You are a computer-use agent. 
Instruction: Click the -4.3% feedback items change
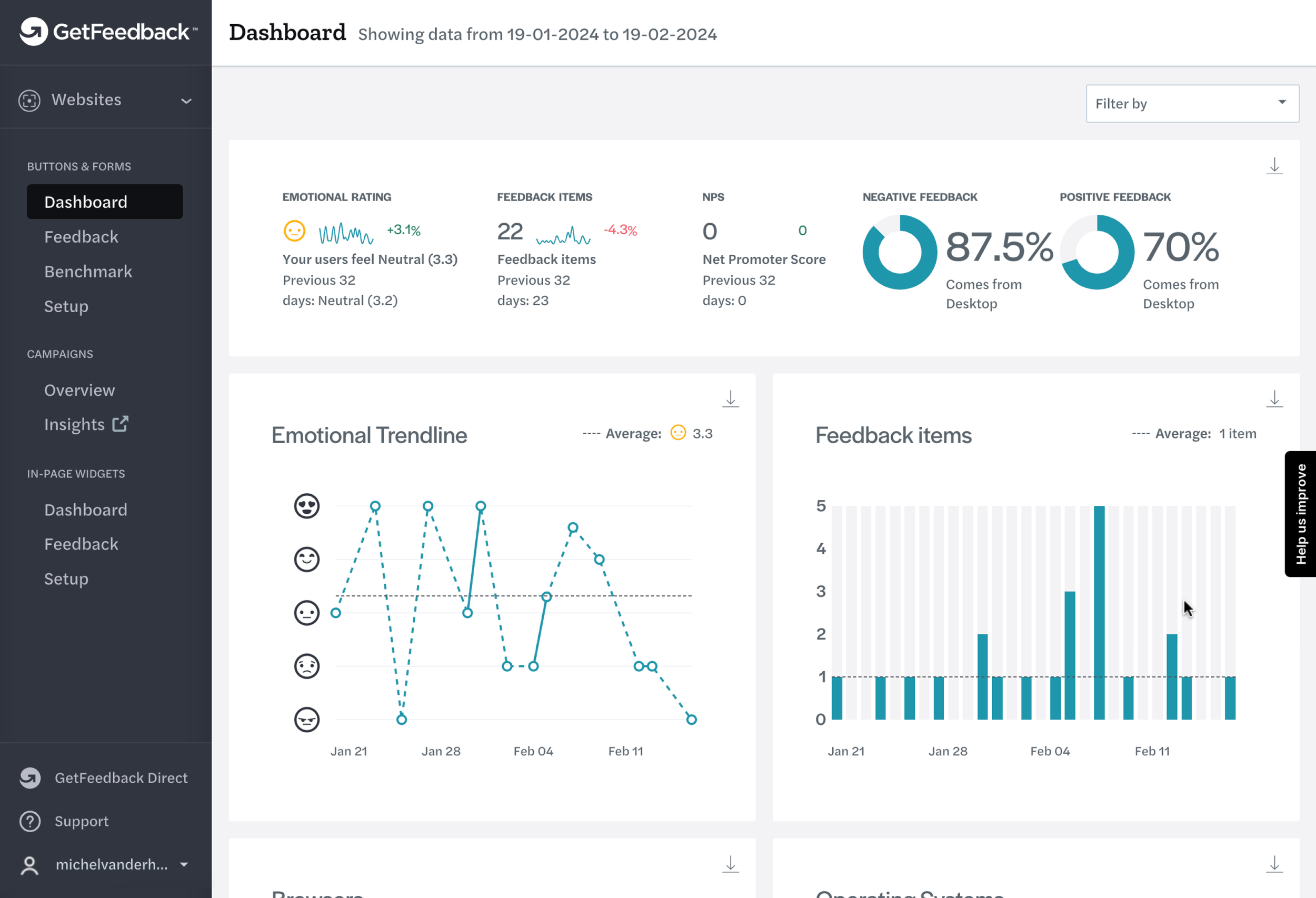click(x=621, y=230)
